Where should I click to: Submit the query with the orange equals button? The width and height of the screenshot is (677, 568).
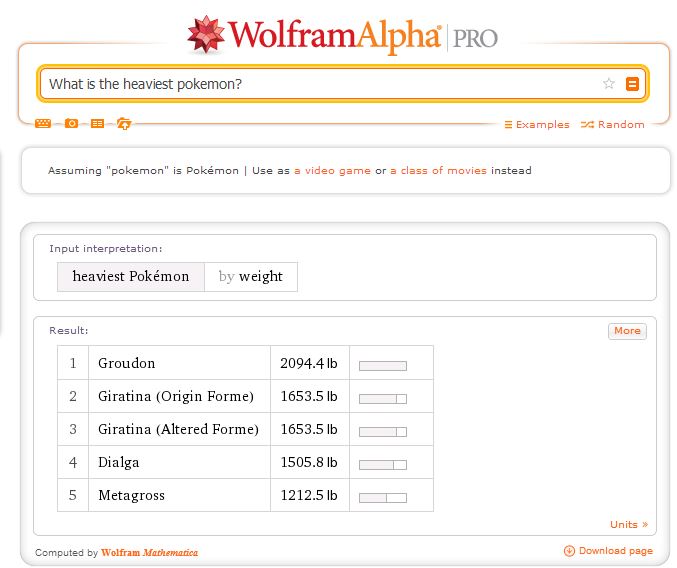[x=632, y=83]
